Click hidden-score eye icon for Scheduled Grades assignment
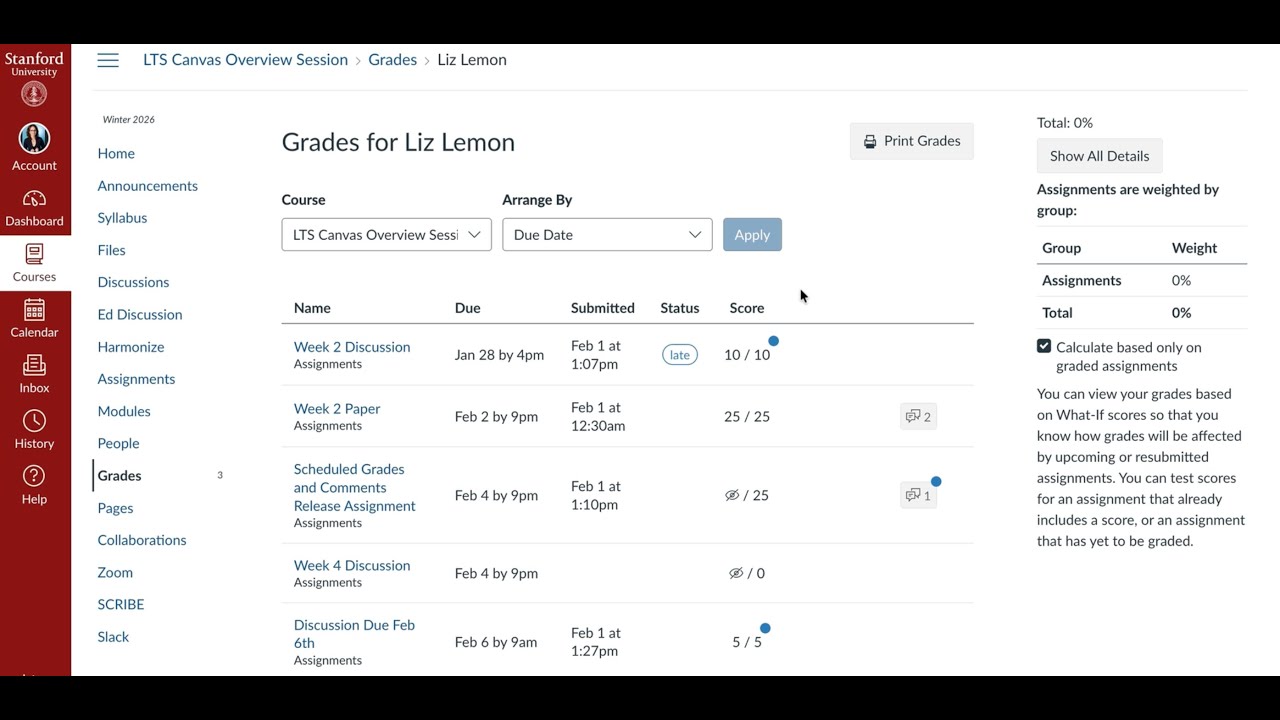The image size is (1280, 720). (x=732, y=495)
